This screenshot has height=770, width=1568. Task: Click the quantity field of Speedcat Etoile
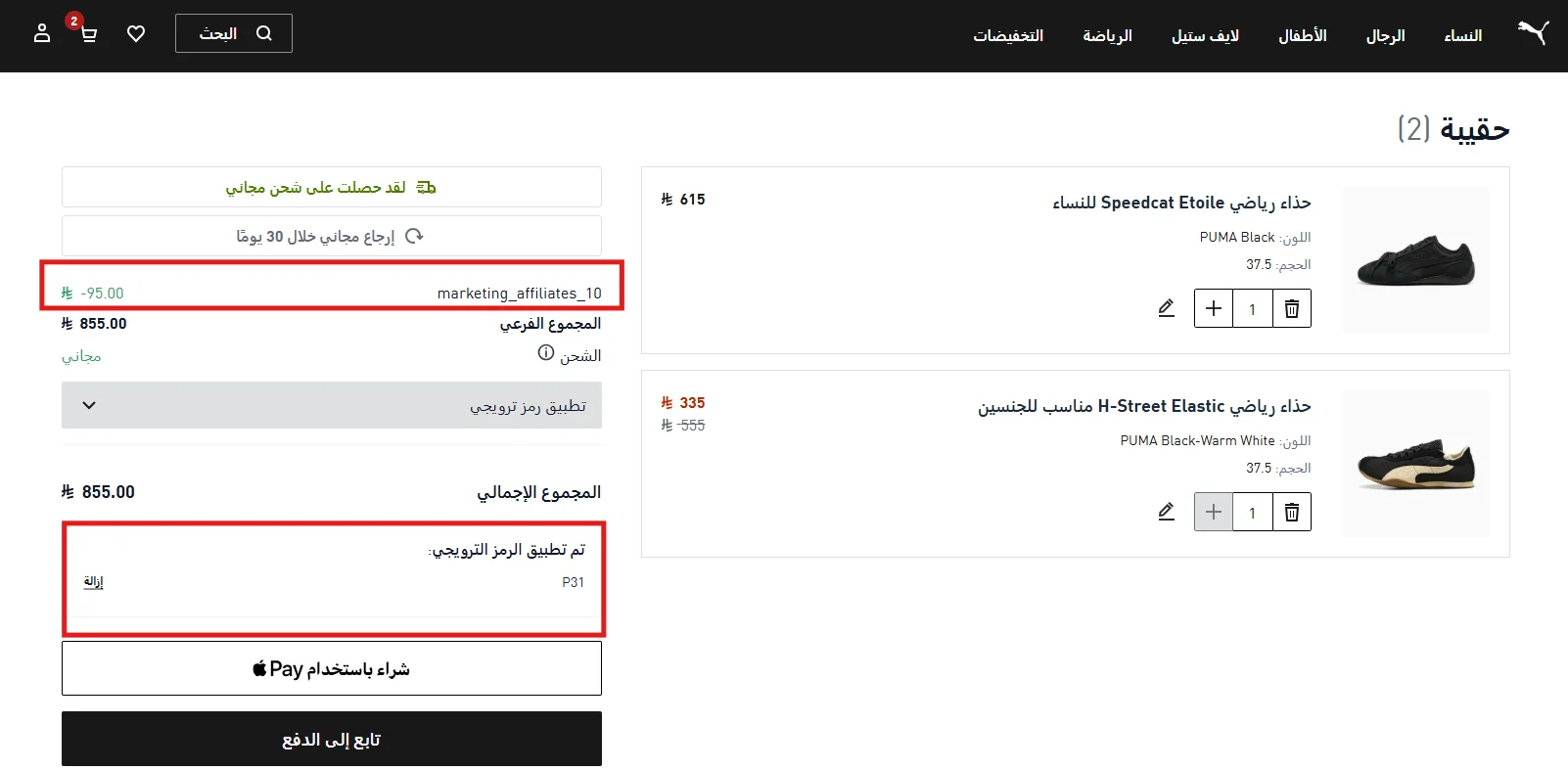[x=1253, y=308]
